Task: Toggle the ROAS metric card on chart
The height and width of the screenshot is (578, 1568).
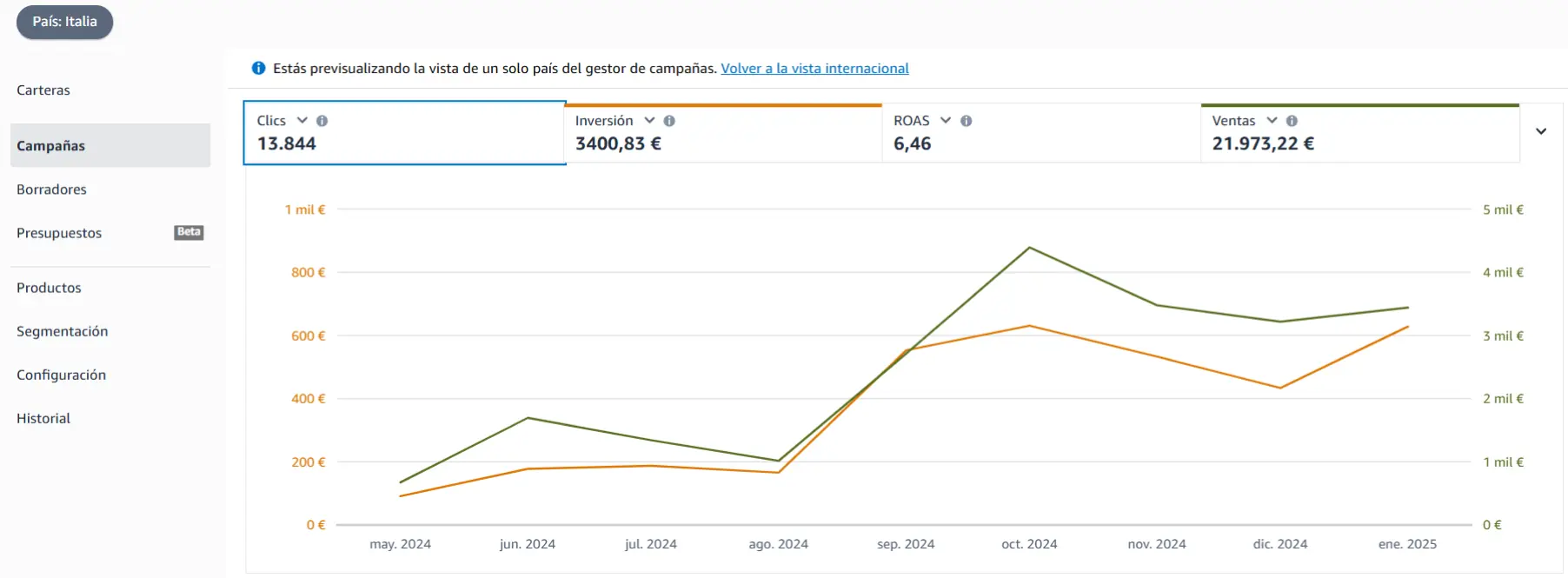Action: click(x=1041, y=133)
